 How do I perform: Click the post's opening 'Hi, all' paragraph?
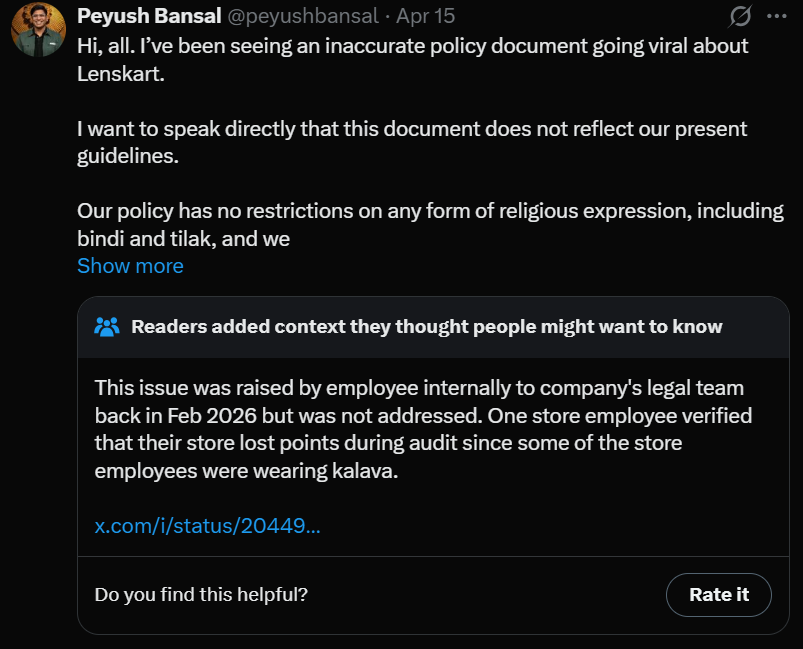pos(412,46)
